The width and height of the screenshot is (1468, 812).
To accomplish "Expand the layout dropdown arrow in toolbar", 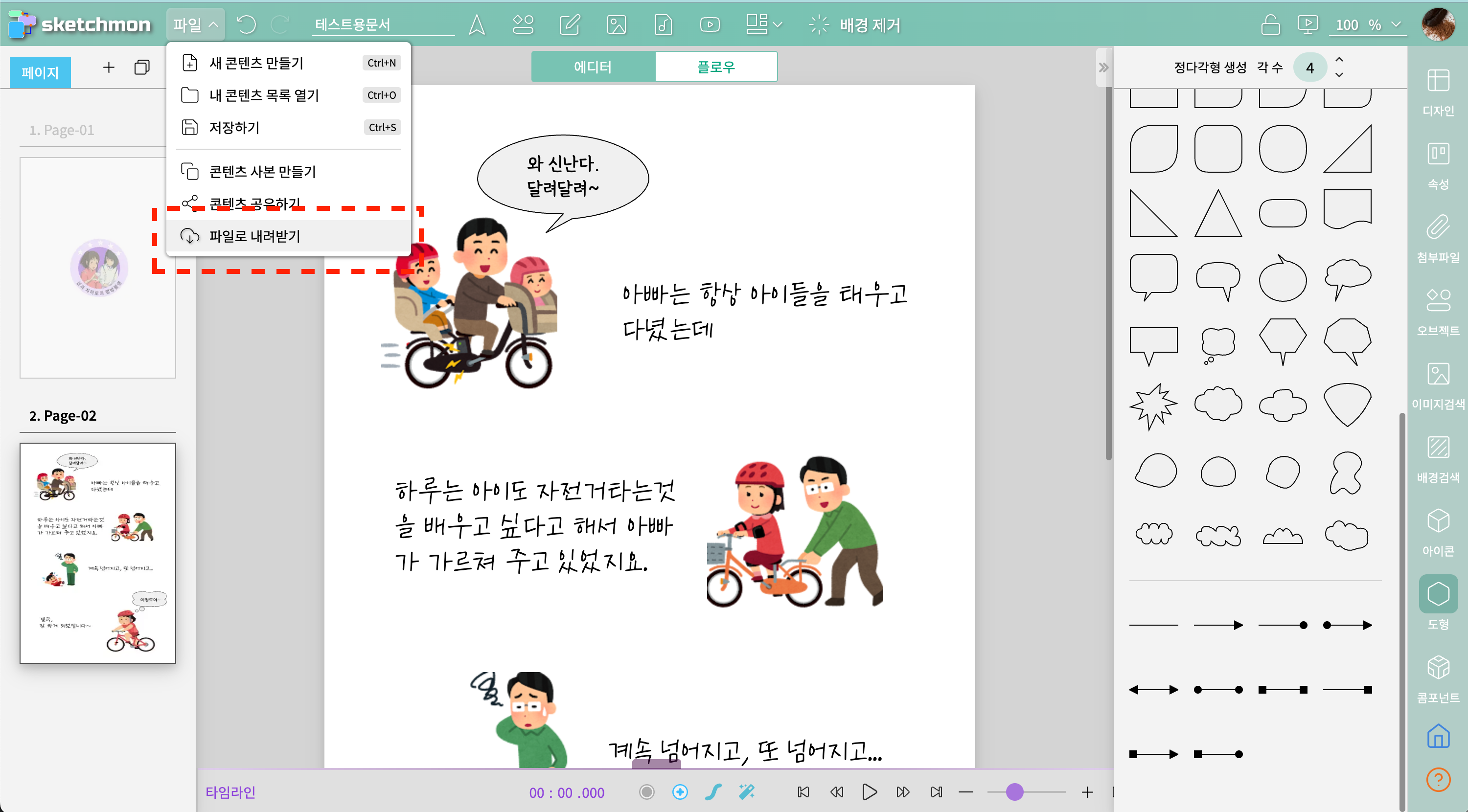I will (x=778, y=24).
